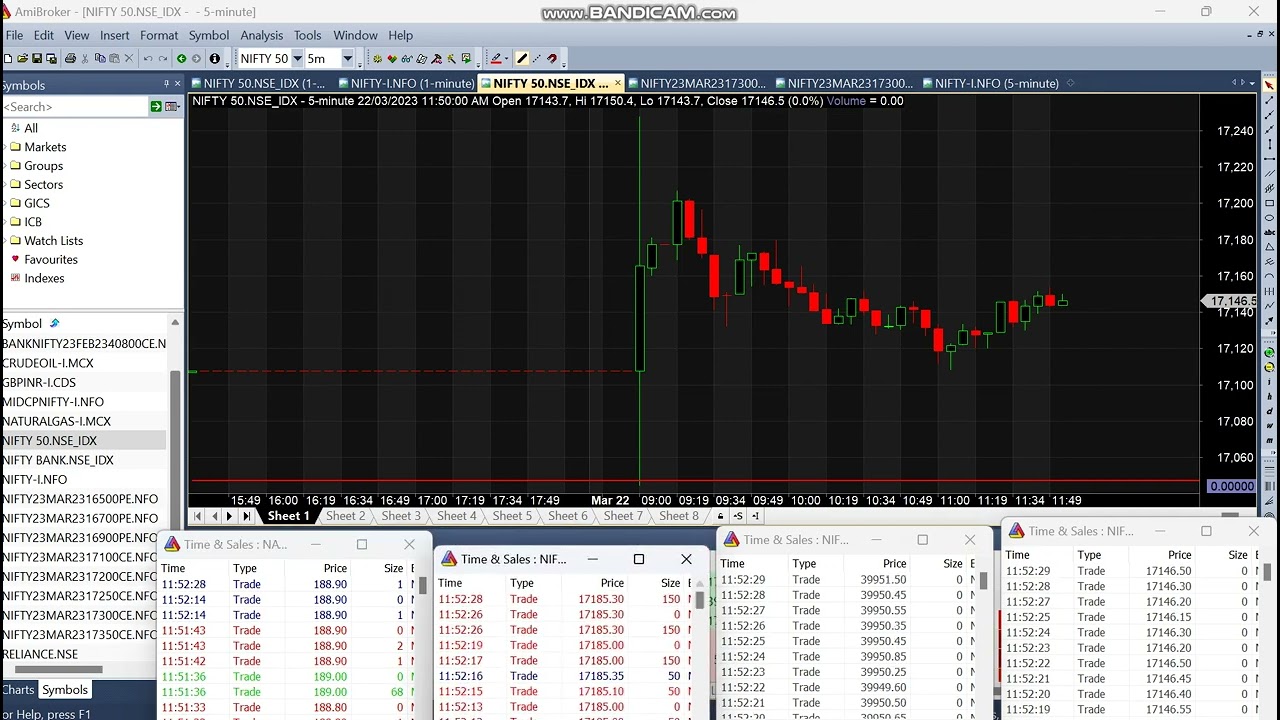Switch to the NIFTY-I.NFO (5-minute) chart tab
1280x720 pixels.
pyautogui.click(x=990, y=83)
